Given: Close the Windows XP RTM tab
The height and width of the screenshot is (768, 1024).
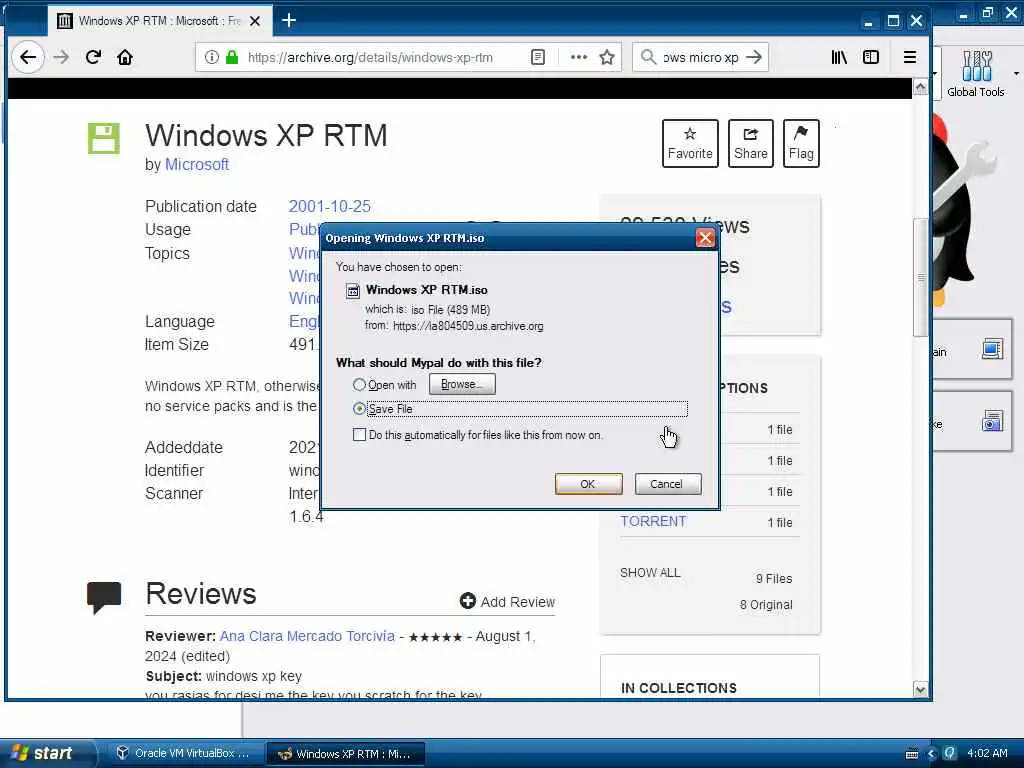Looking at the screenshot, I should (x=255, y=21).
